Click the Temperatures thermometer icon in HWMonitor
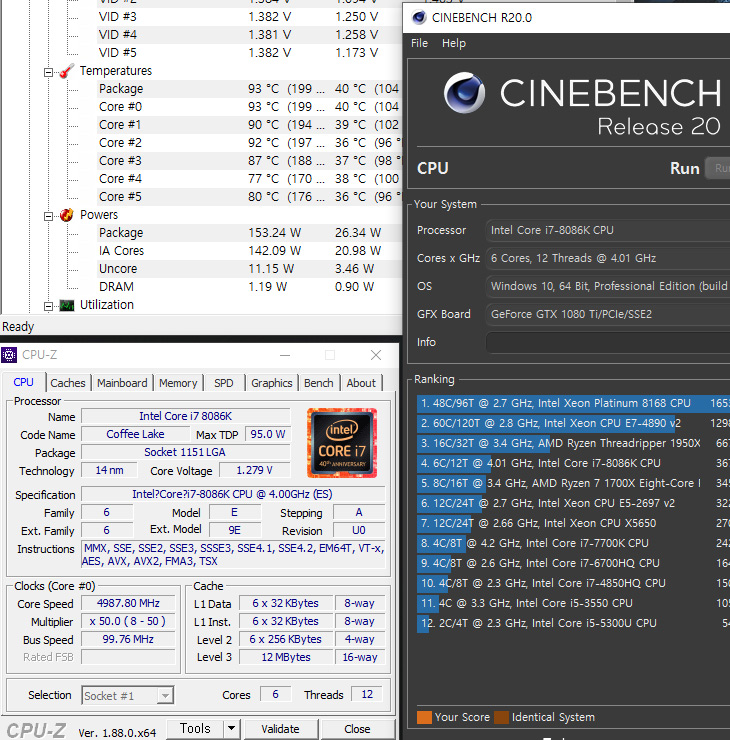Viewport: 730px width, 740px height. 67,71
